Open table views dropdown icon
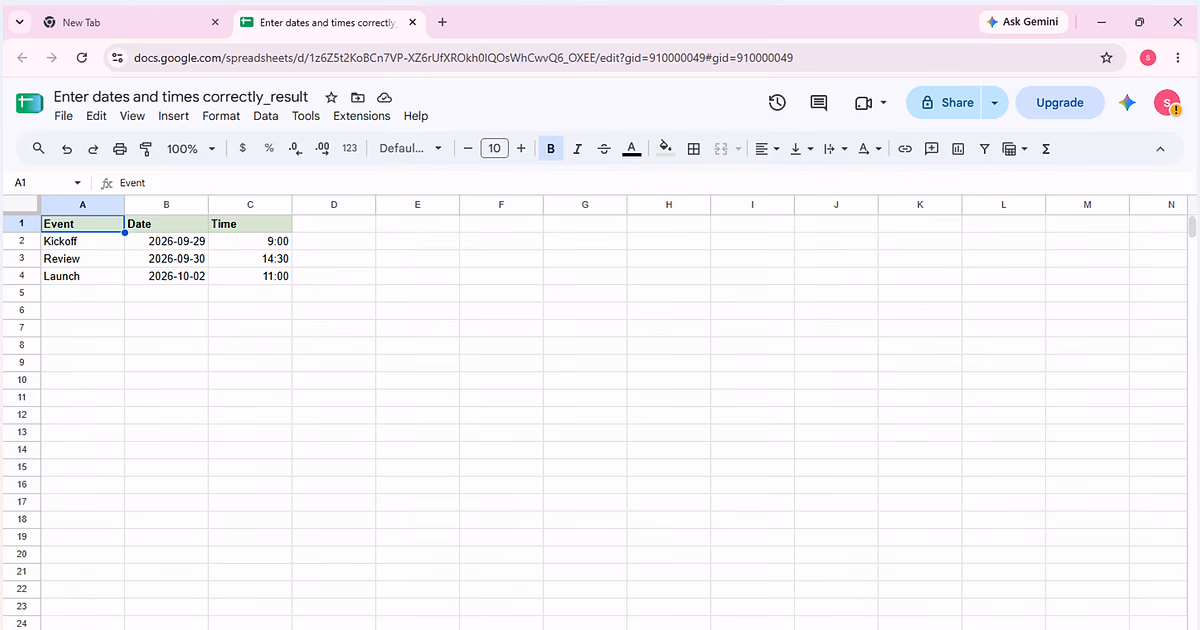This screenshot has width=1200, height=630. 1015,148
